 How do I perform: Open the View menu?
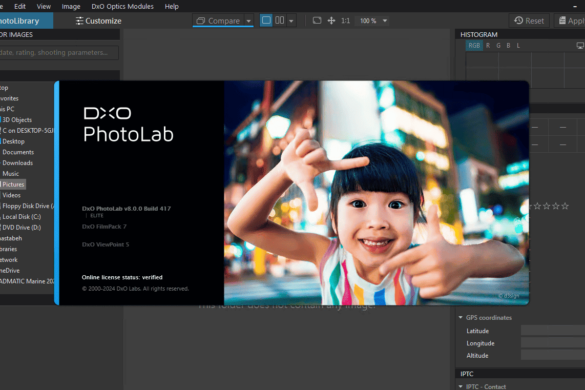44,6
